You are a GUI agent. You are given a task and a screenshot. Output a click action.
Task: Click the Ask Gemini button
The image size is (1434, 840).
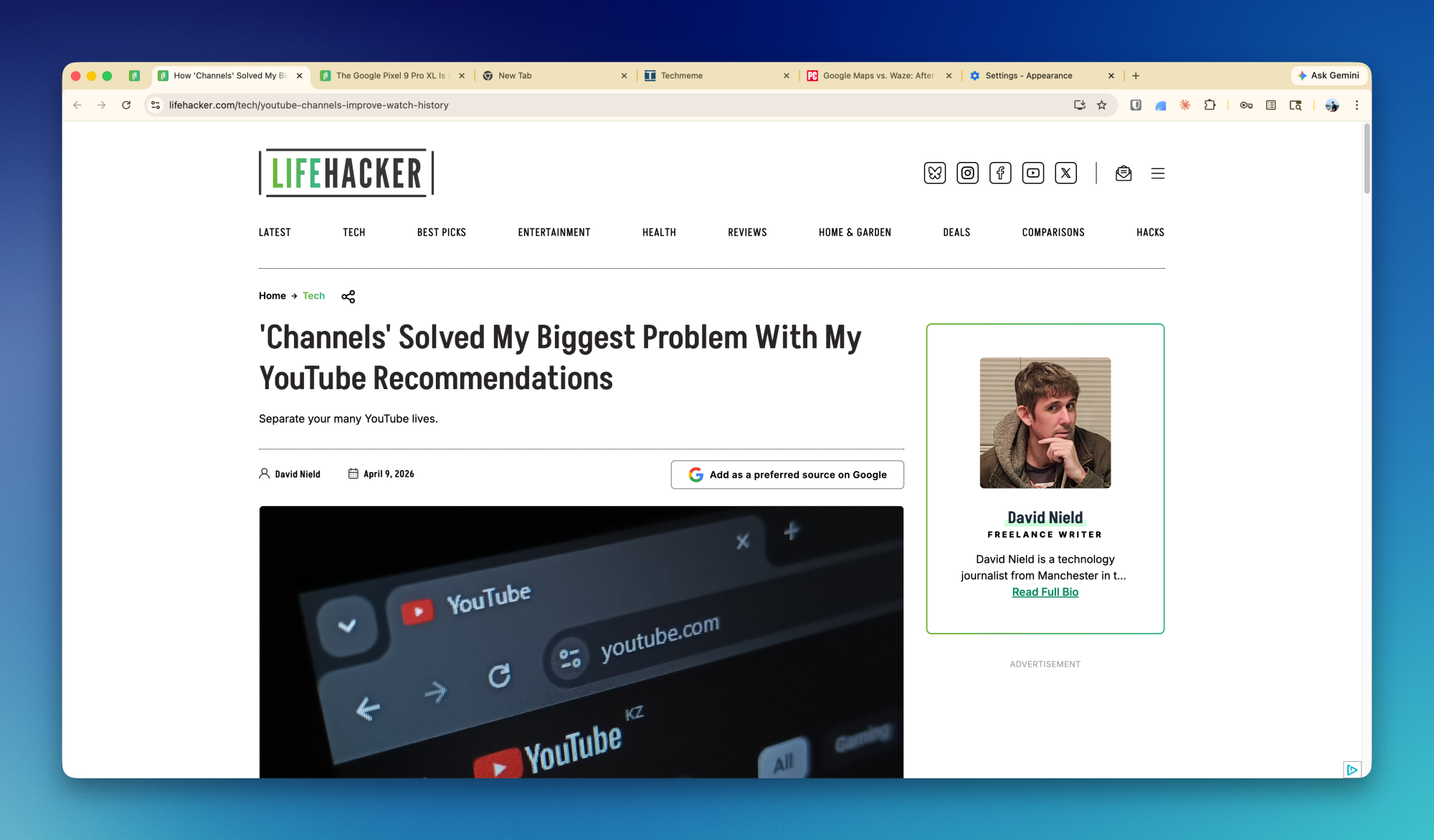coord(1329,75)
